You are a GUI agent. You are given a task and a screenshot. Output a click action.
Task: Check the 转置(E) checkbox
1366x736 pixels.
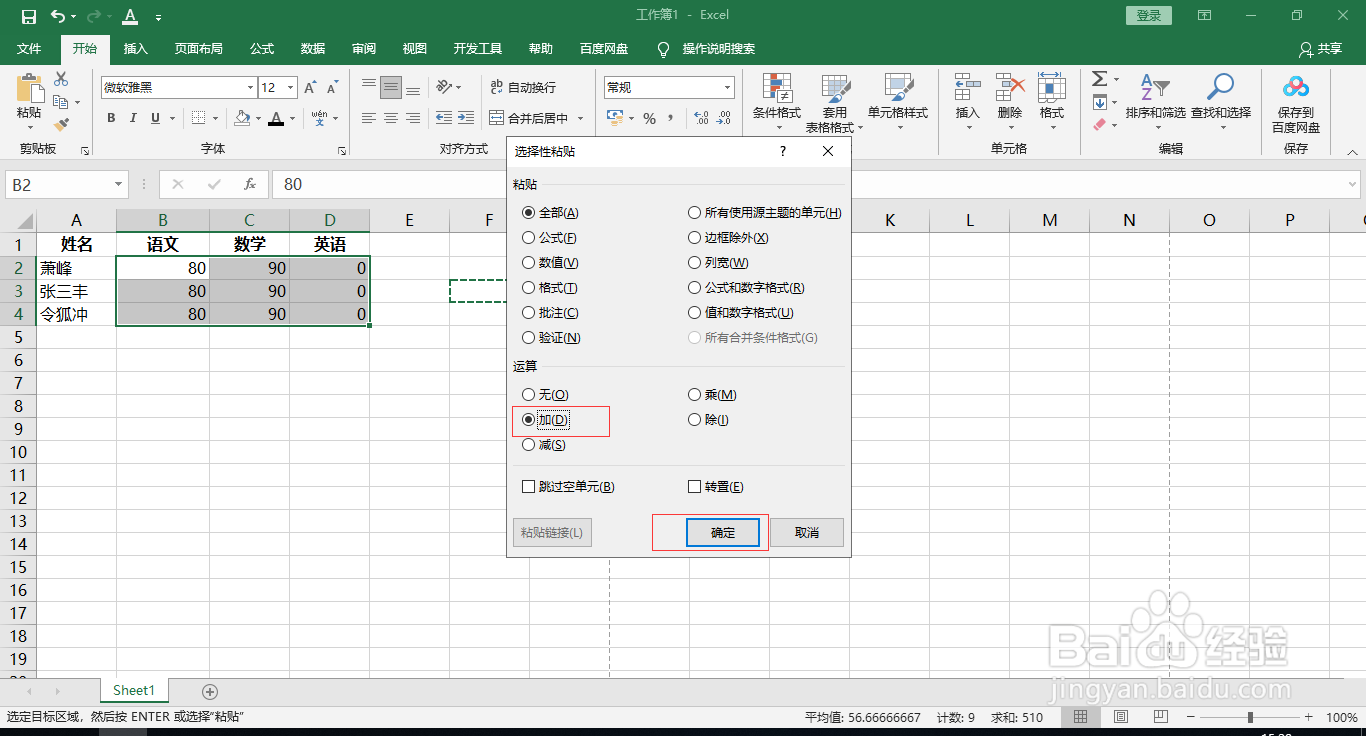click(716, 487)
